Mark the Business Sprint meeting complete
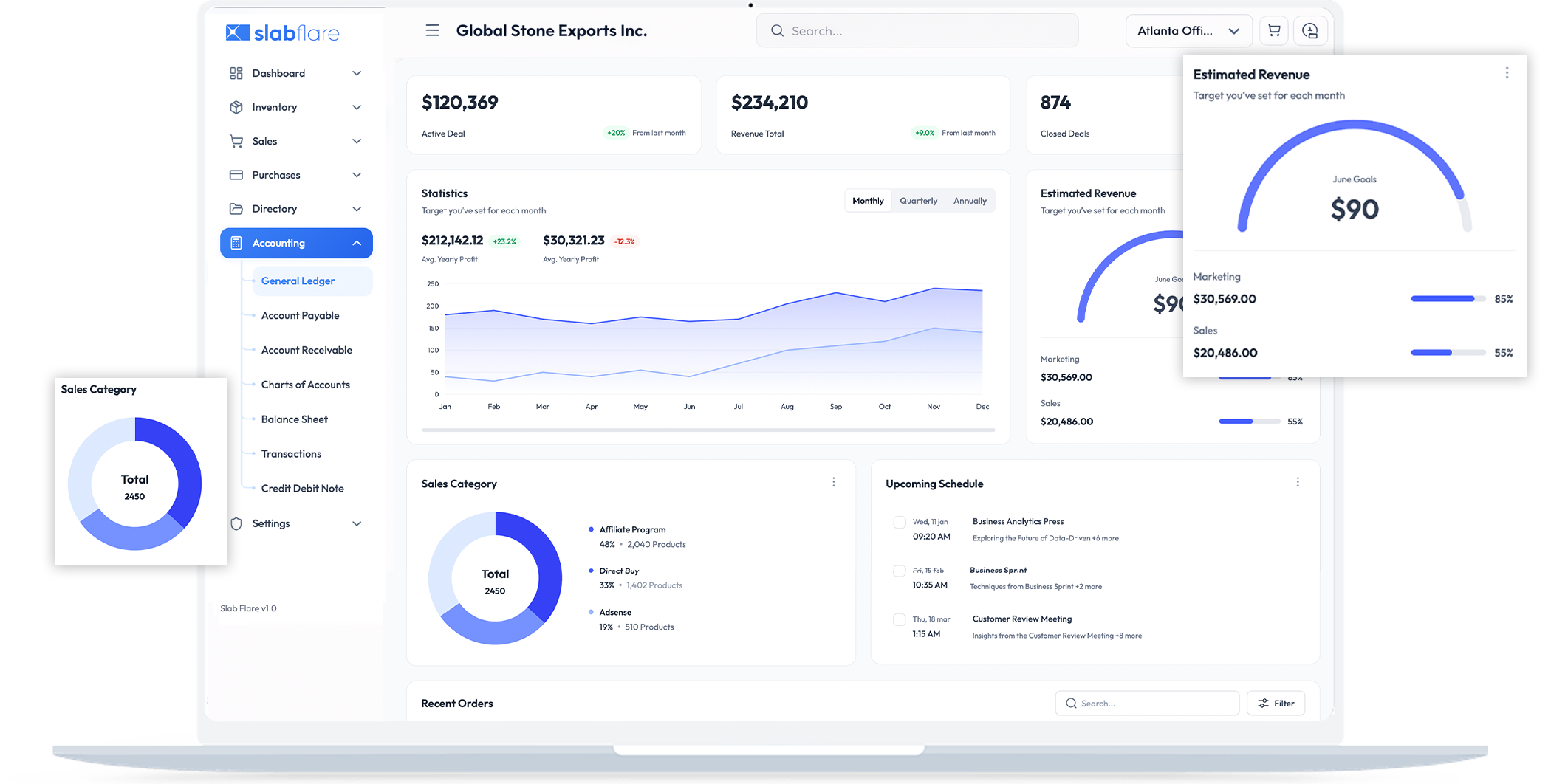The height and width of the screenshot is (784, 1551). 900,571
